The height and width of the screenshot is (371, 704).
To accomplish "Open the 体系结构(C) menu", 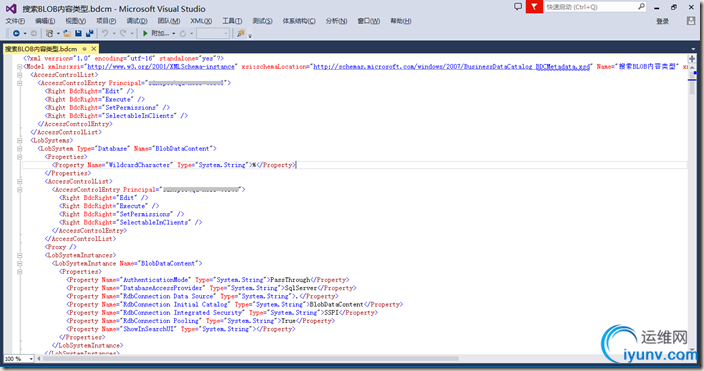I will click(x=299, y=21).
